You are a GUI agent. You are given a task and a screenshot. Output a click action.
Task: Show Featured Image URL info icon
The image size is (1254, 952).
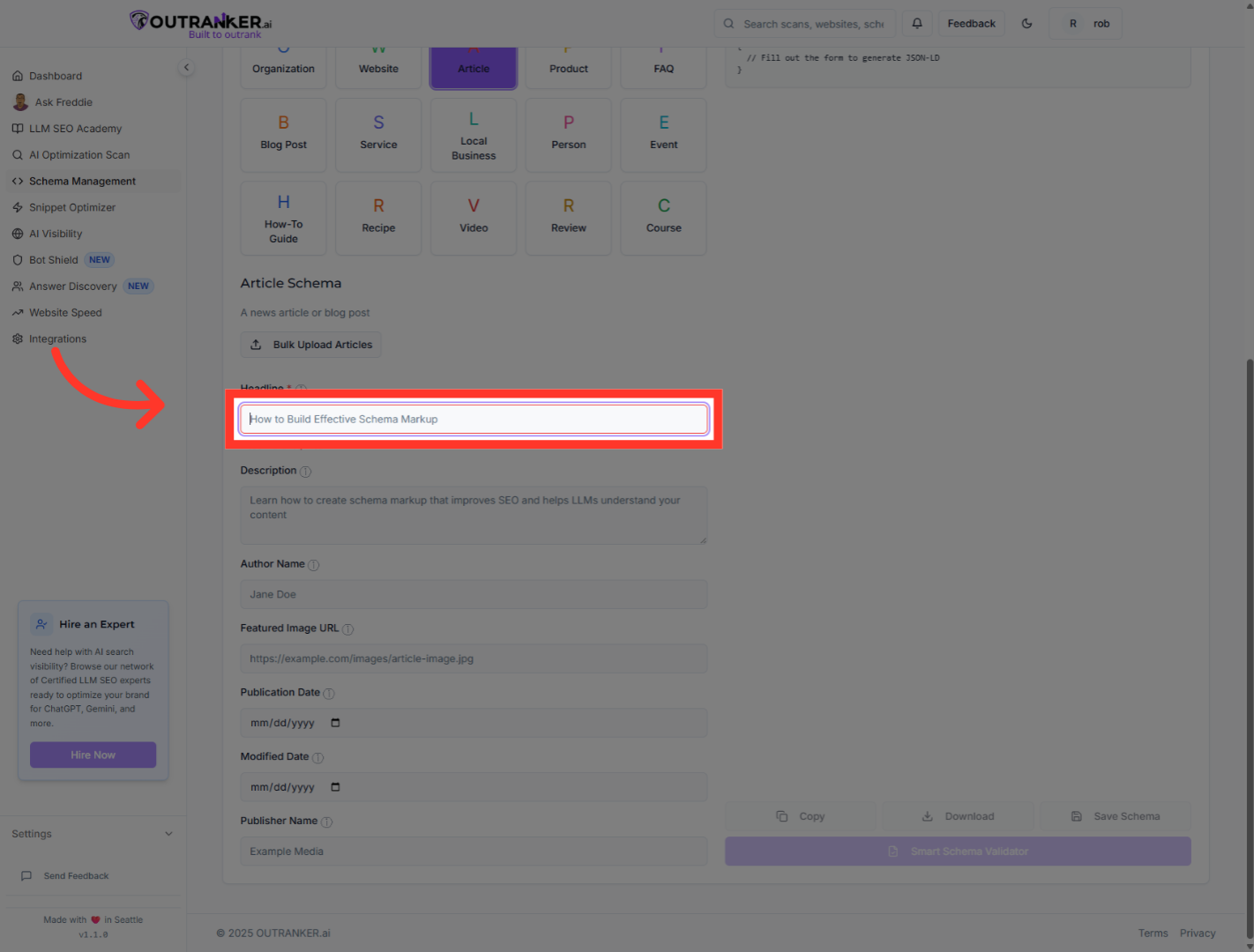click(x=348, y=629)
